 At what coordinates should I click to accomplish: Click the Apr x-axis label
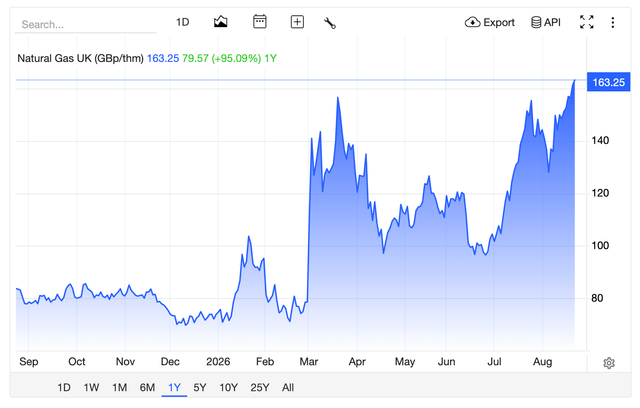357,361
